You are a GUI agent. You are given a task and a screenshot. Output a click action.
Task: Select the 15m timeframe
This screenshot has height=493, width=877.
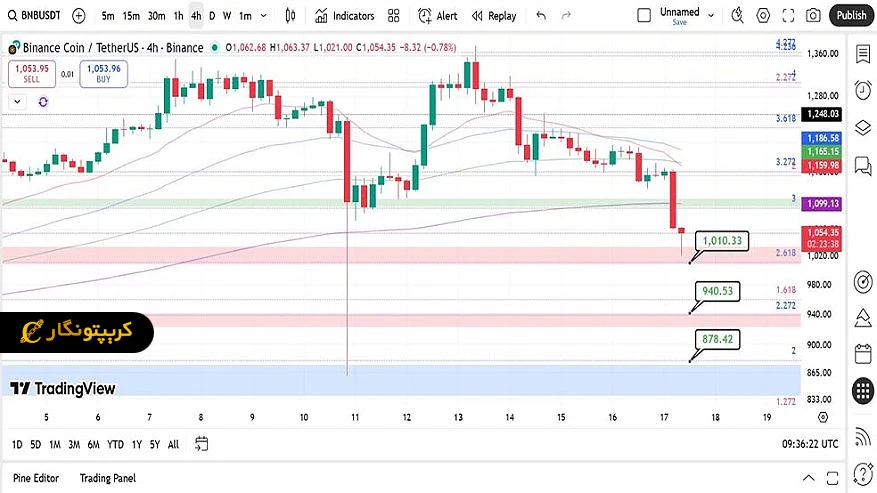(x=131, y=16)
